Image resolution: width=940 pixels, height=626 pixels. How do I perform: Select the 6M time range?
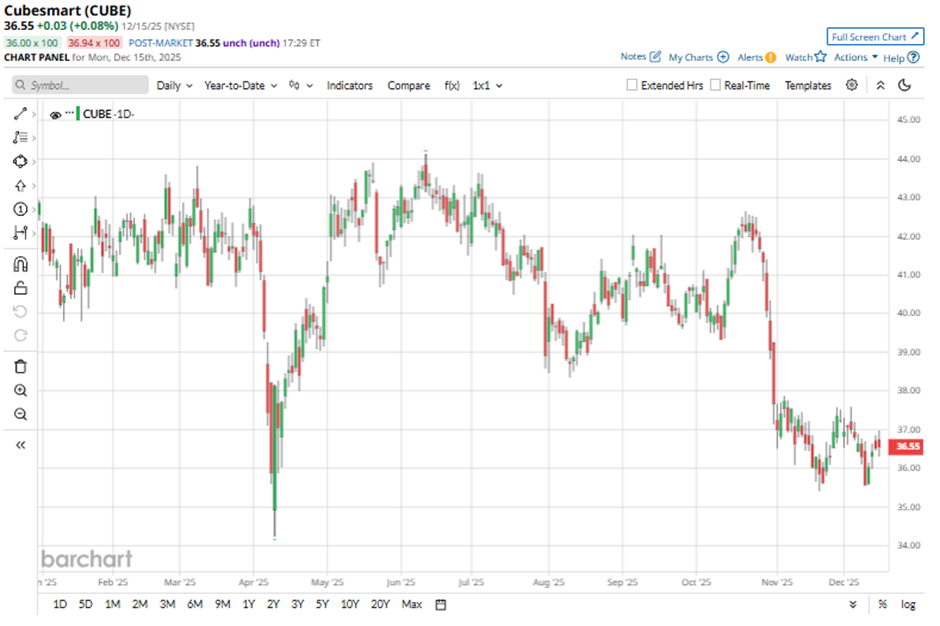195,604
